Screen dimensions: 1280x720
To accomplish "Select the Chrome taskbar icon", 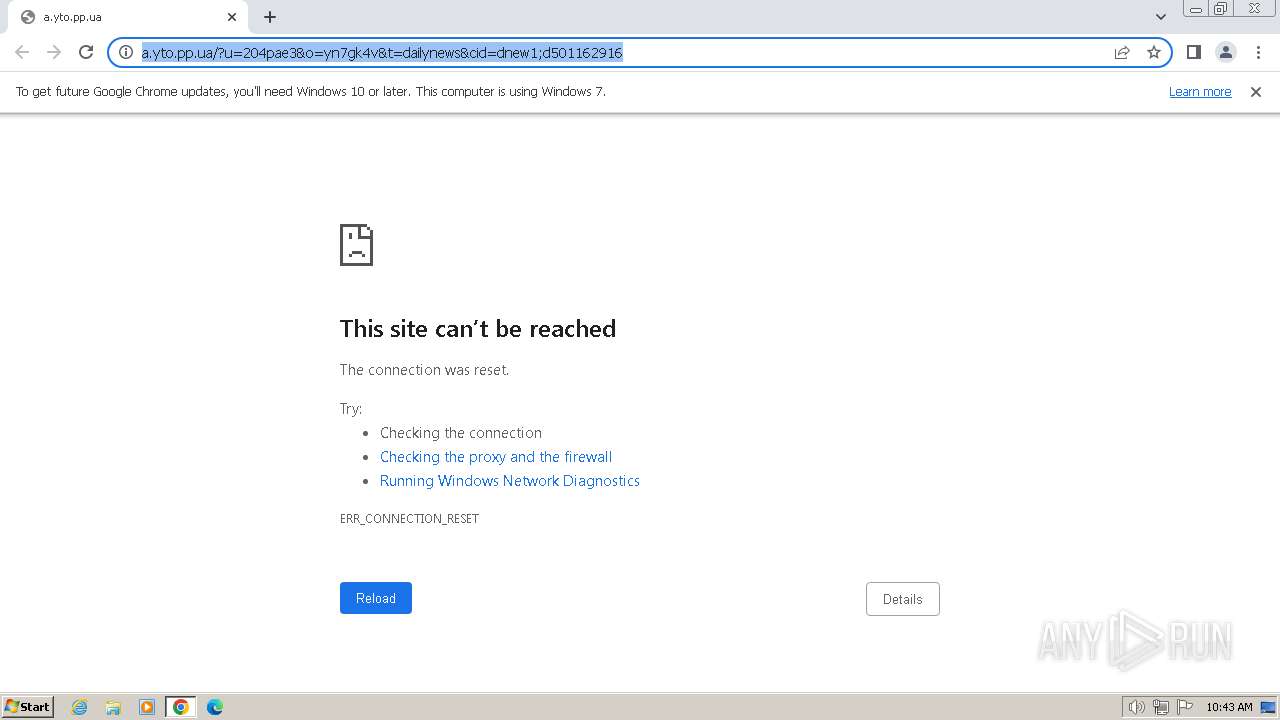I will click(x=181, y=707).
